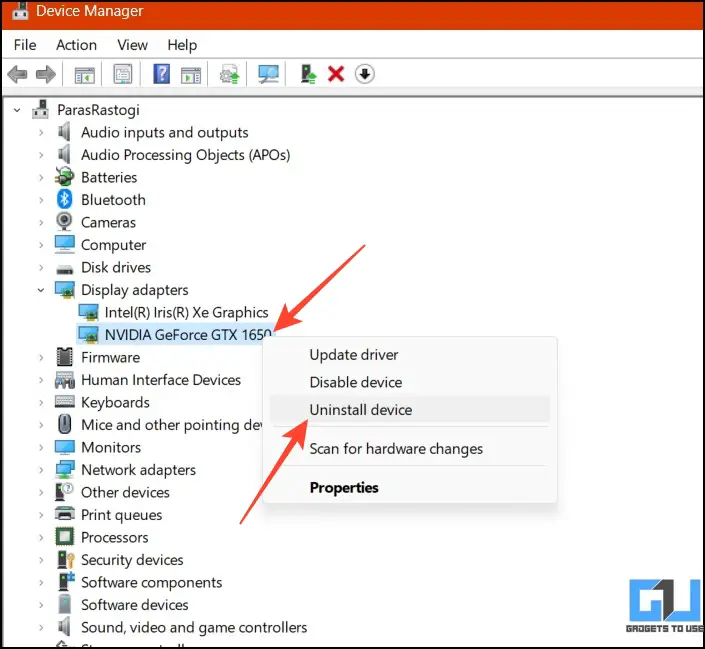Click the Back arrow toolbar icon
The image size is (705, 649).
pos(18,74)
